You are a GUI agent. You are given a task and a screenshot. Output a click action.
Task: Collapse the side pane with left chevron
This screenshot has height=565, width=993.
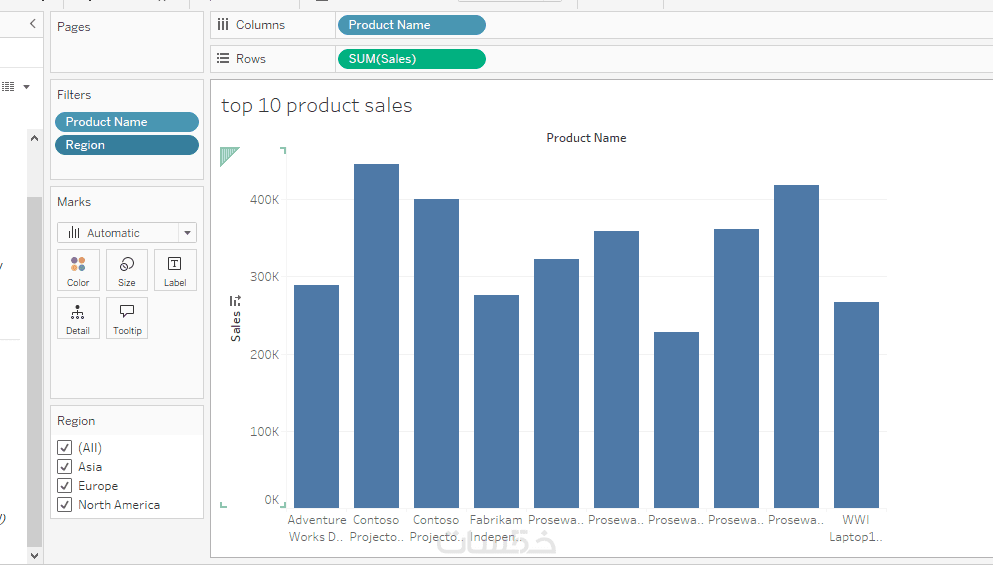[33, 23]
